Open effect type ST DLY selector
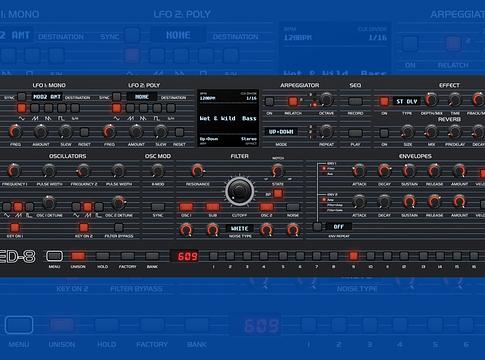Screen dimensions: 485x360 407,101
